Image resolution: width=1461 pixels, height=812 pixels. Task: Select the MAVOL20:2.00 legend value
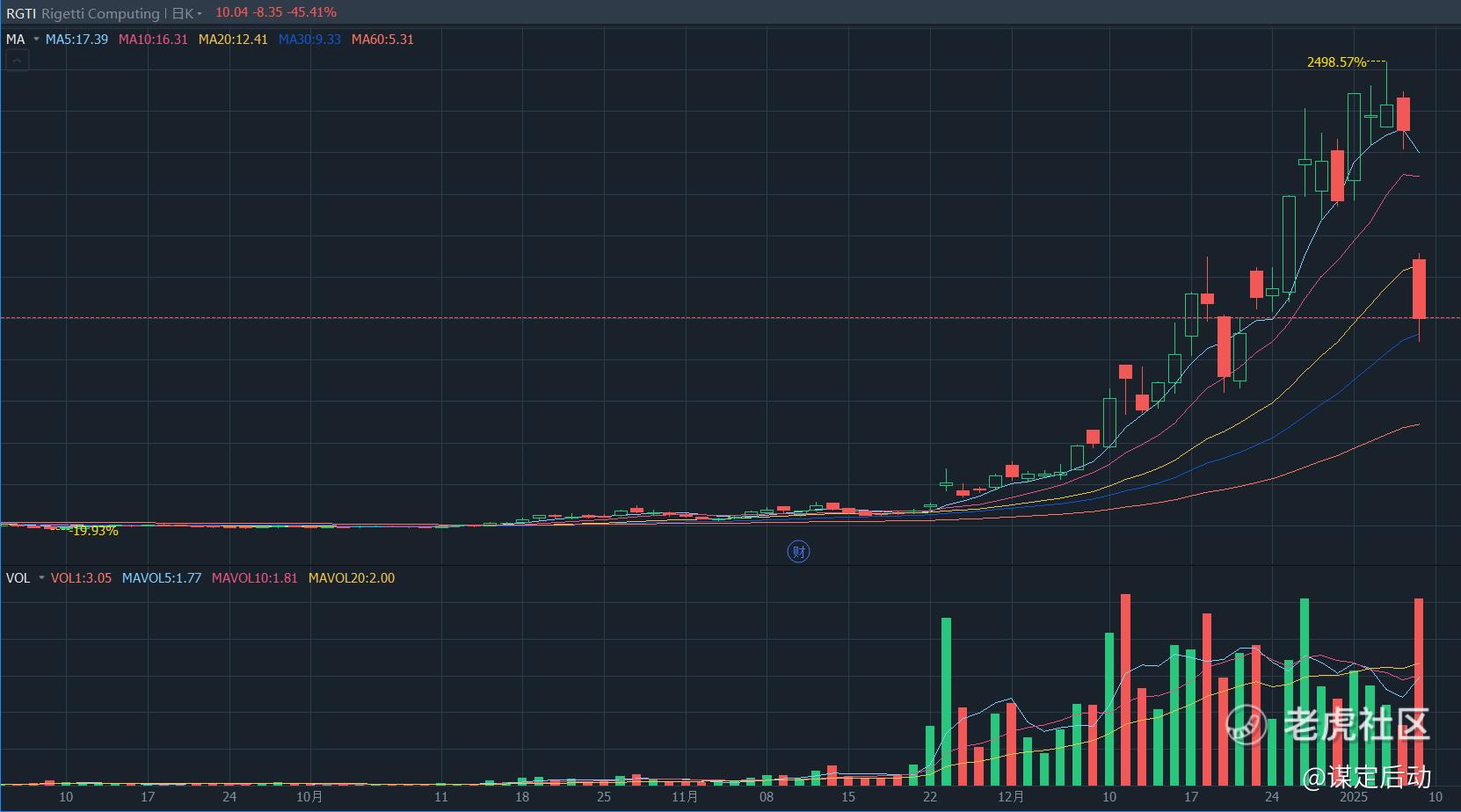point(352,578)
